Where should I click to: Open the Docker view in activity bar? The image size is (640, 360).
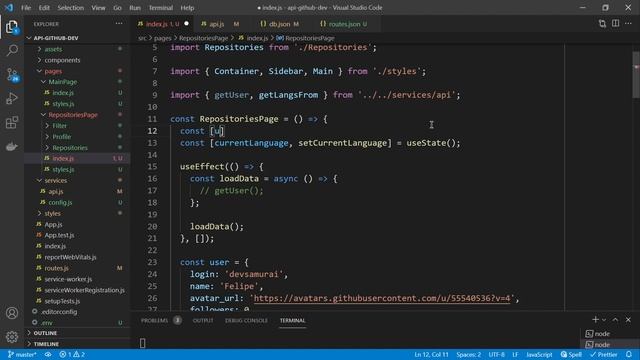[x=12, y=146]
